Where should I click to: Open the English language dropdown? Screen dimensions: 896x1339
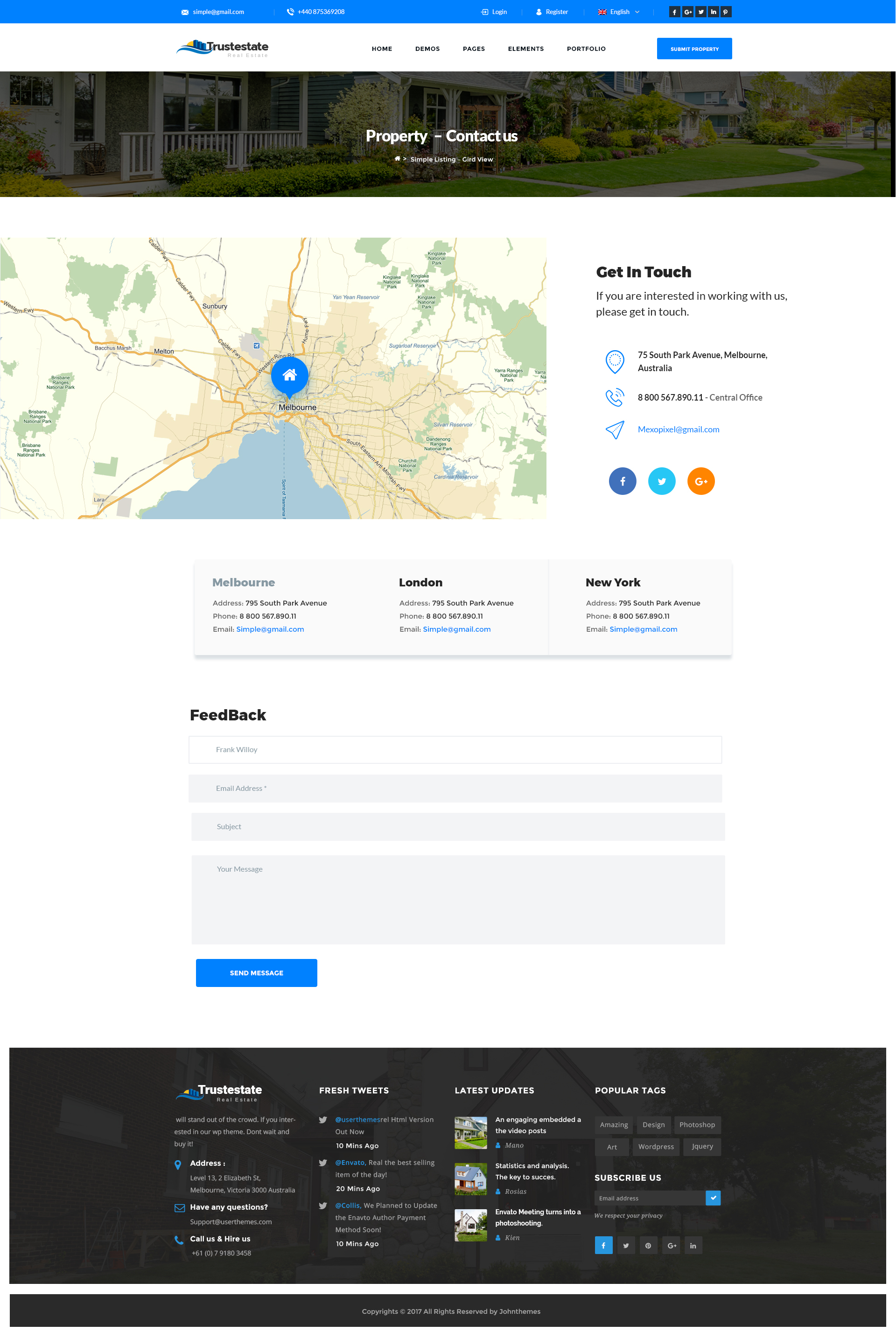(x=619, y=12)
